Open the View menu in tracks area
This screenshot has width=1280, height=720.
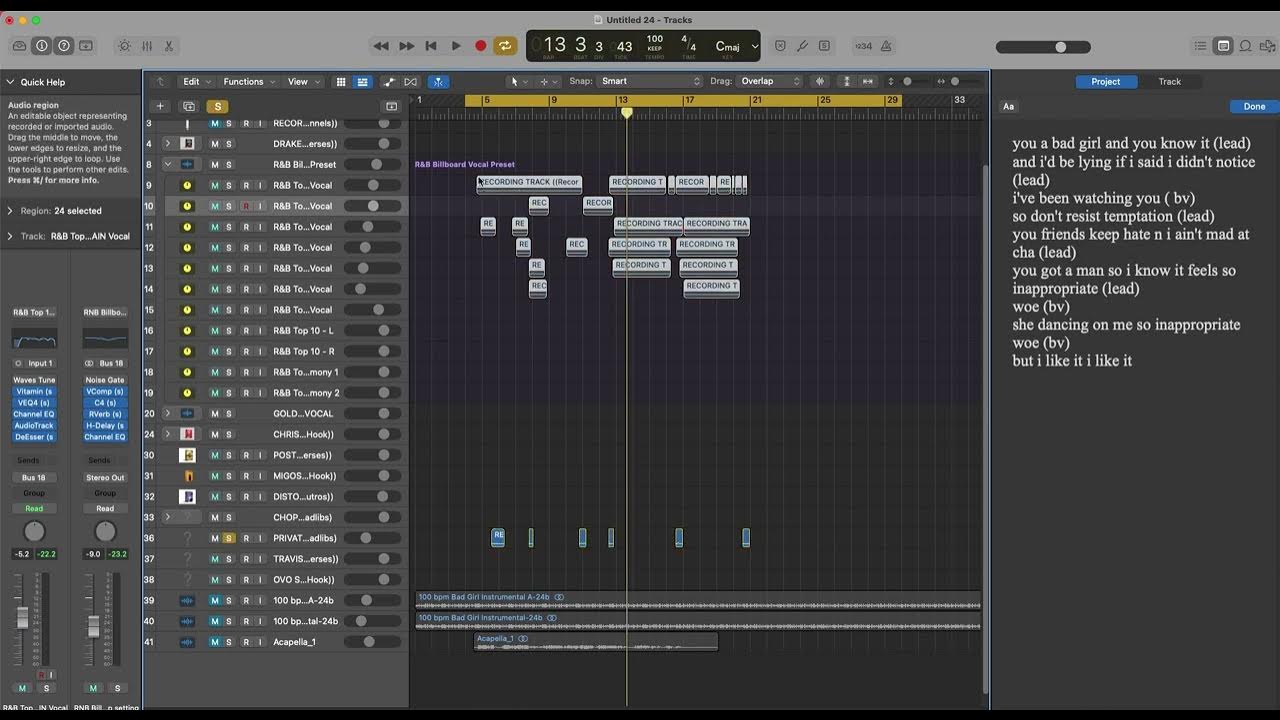304,82
